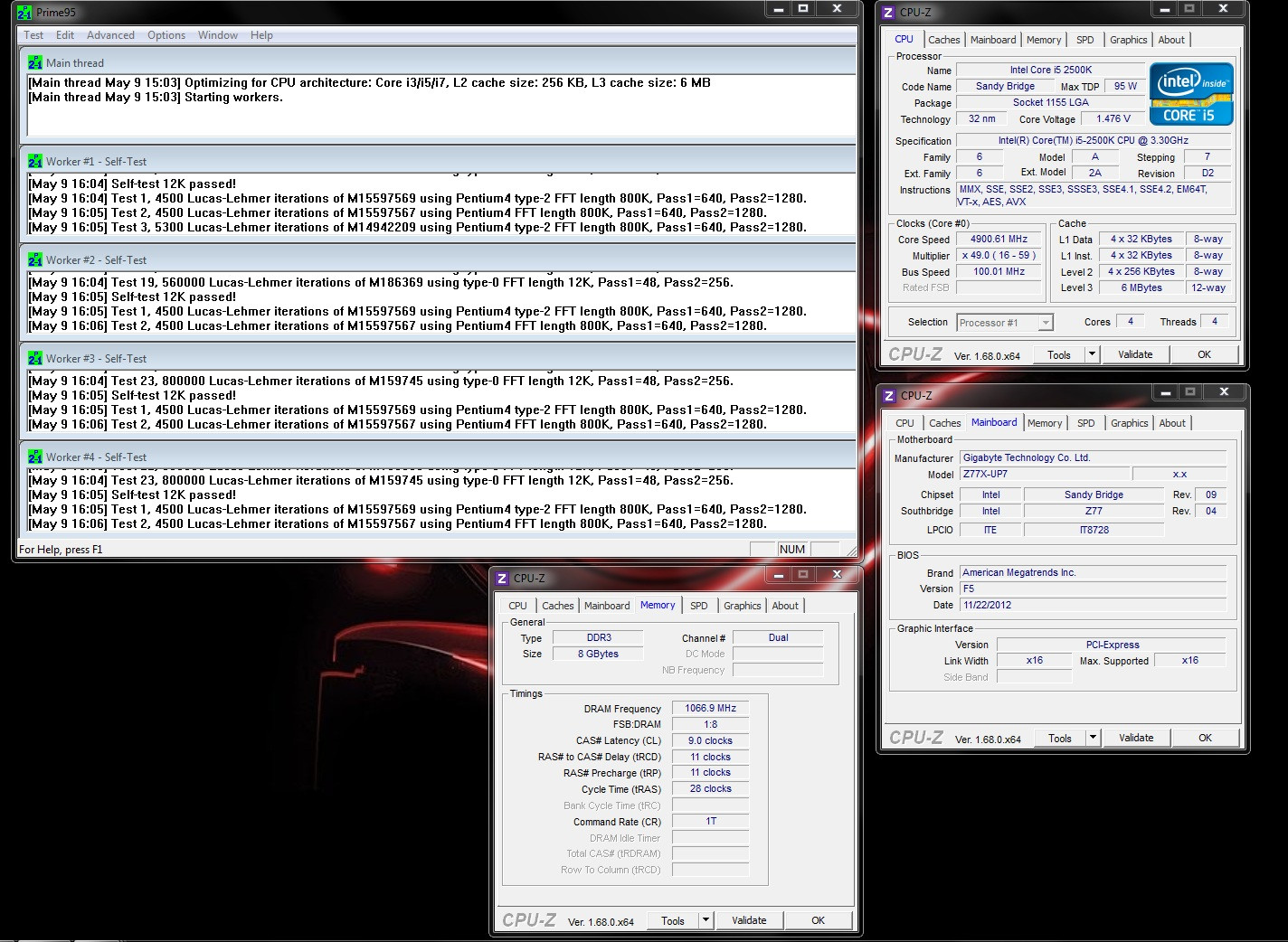Click OK button in Memory CPU-Z window
The height and width of the screenshot is (942, 1288).
pyautogui.click(x=818, y=920)
